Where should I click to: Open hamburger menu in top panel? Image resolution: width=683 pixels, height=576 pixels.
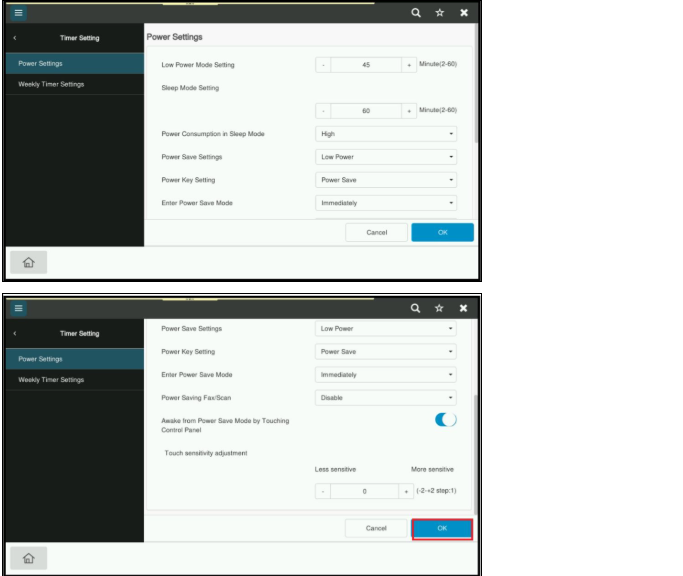tap(18, 13)
